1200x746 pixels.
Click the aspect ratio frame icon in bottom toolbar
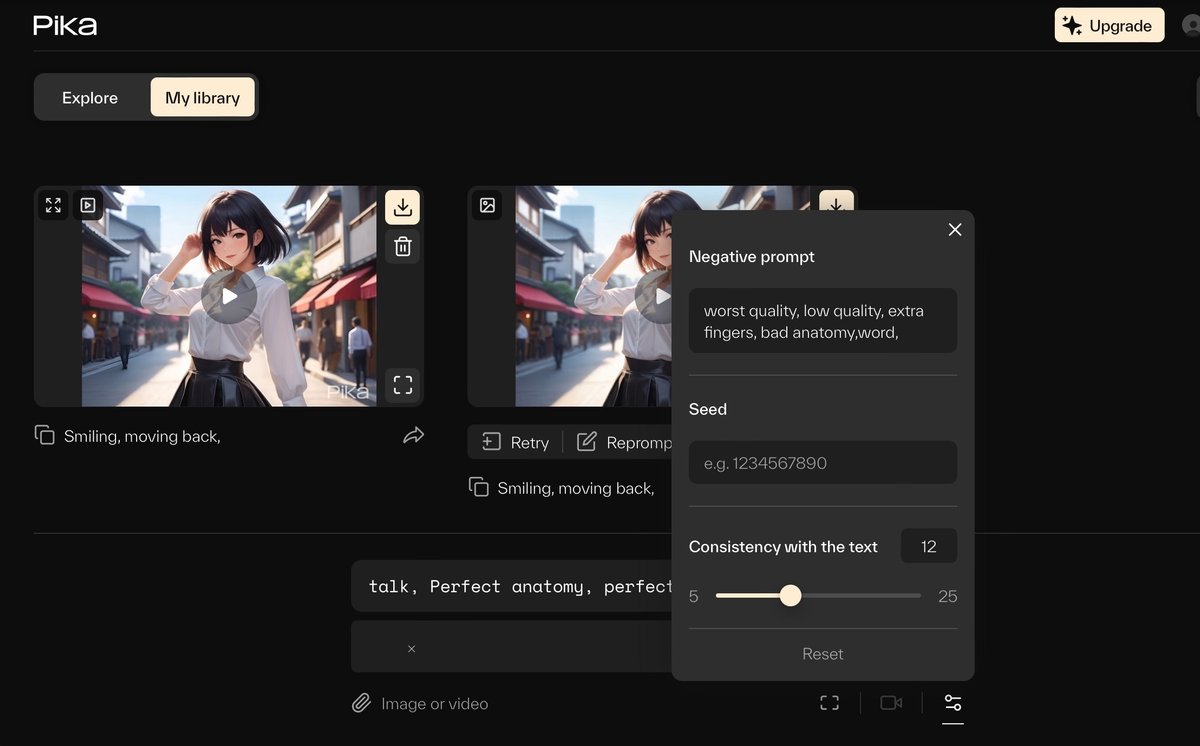click(829, 702)
